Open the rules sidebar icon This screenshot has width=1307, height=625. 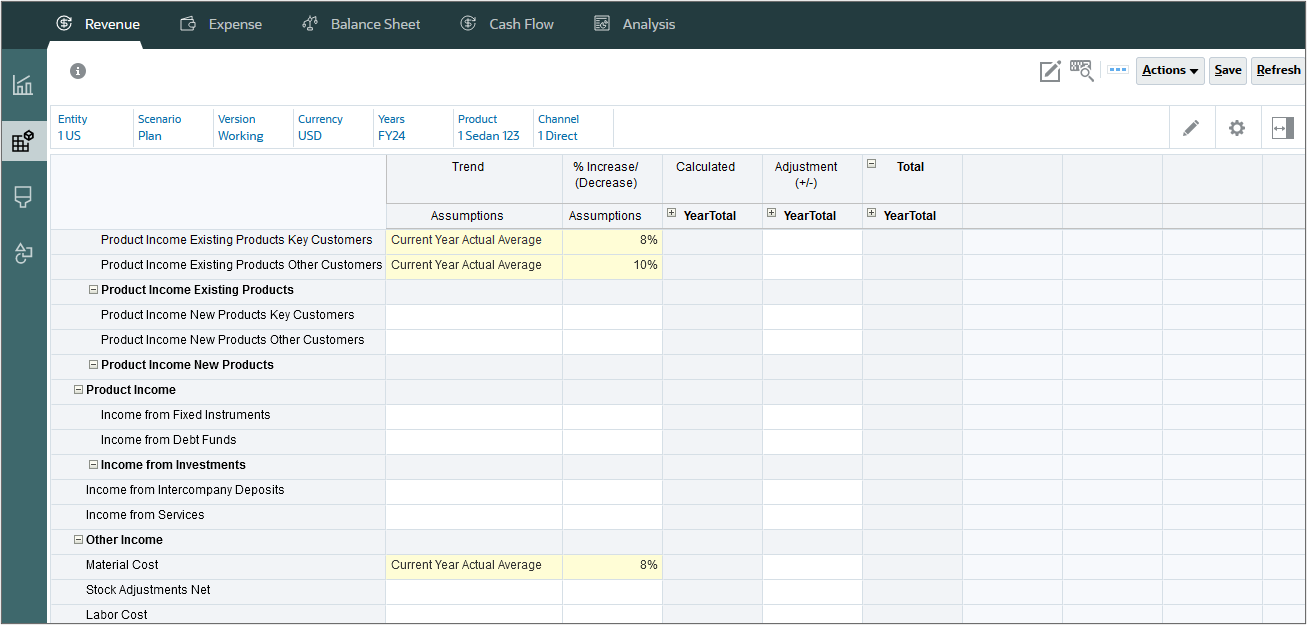[x=23, y=253]
